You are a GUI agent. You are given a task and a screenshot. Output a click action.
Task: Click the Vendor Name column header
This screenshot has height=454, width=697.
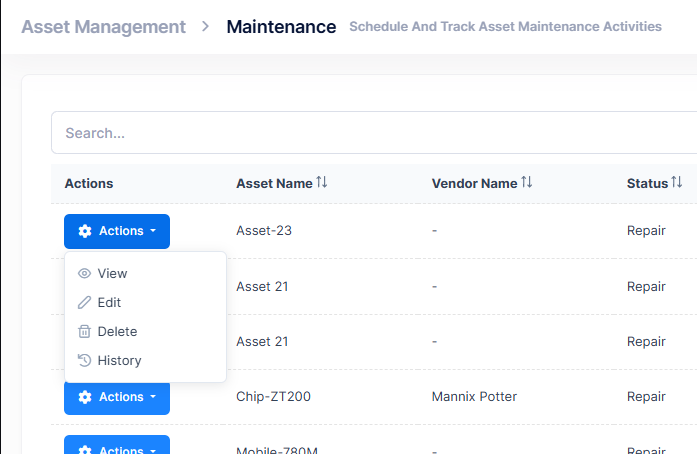[x=482, y=183]
